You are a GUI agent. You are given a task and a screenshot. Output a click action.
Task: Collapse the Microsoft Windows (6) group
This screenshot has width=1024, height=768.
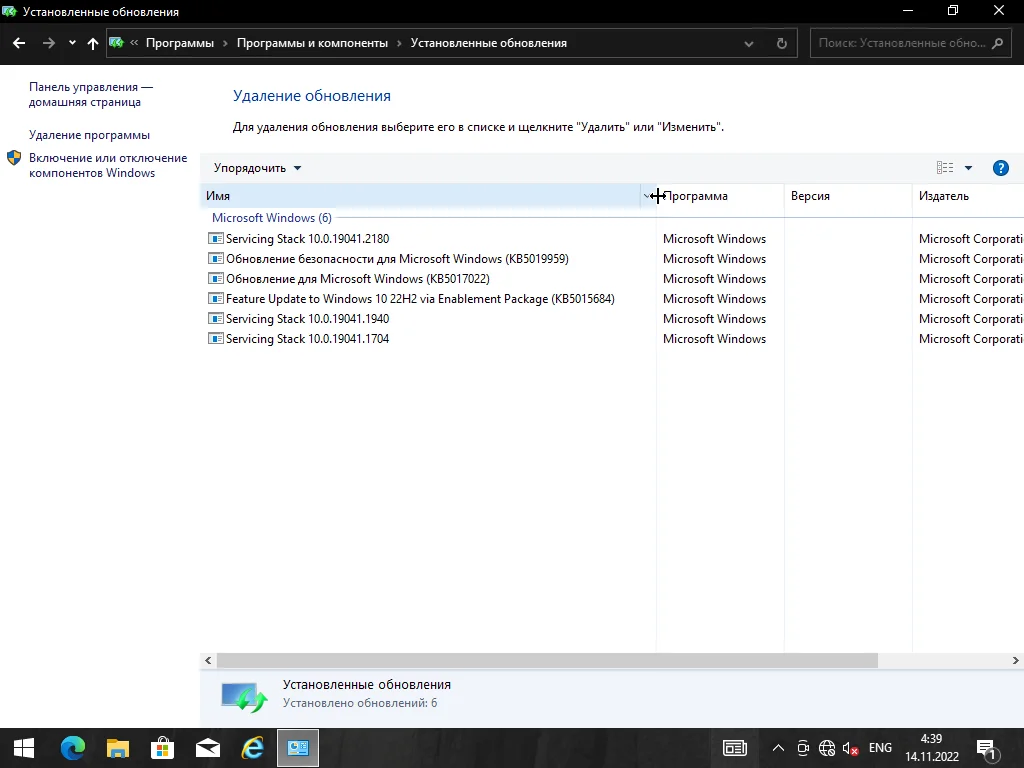pyautogui.click(x=272, y=217)
